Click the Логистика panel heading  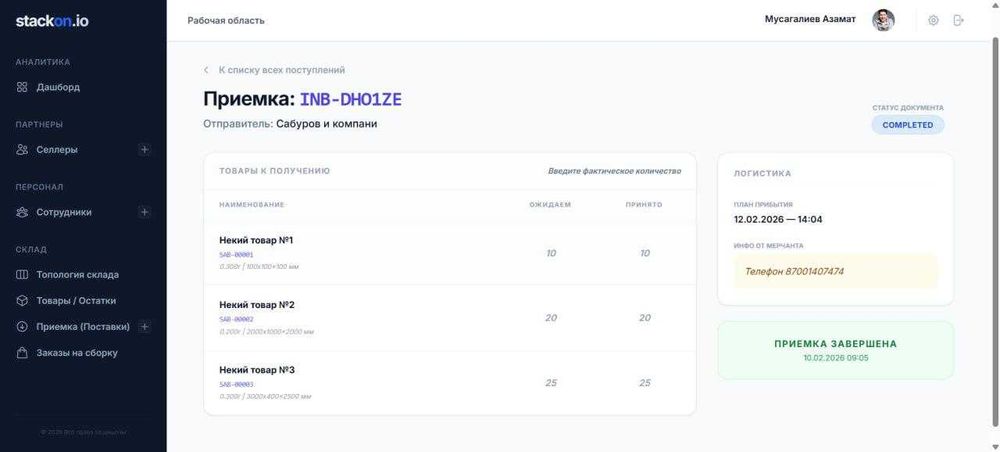[x=762, y=173]
